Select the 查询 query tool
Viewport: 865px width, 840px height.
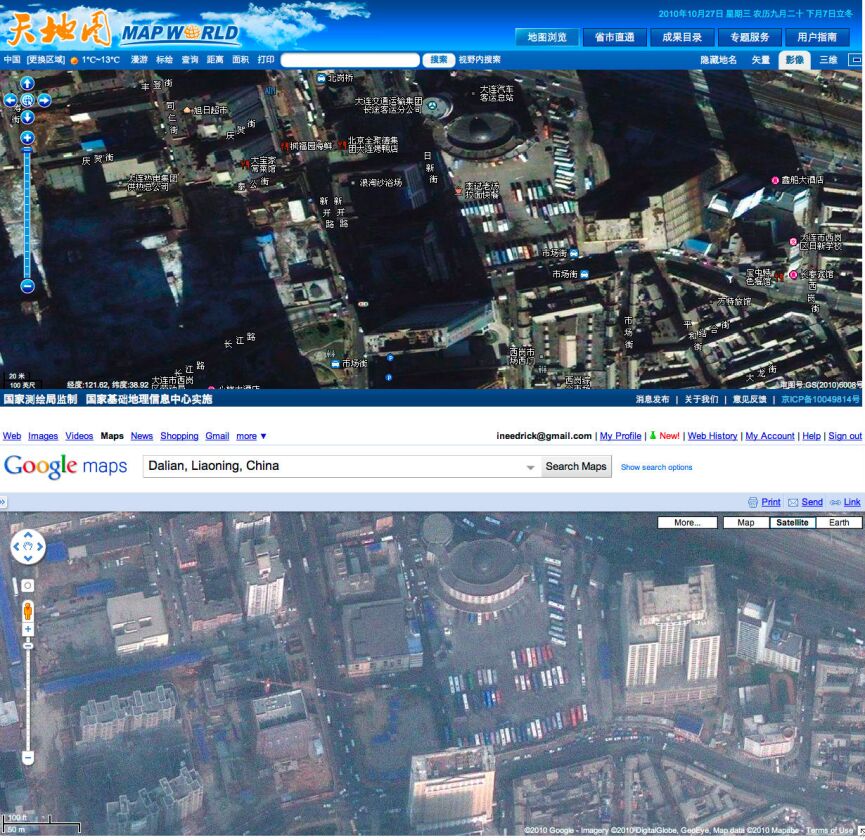[x=190, y=60]
